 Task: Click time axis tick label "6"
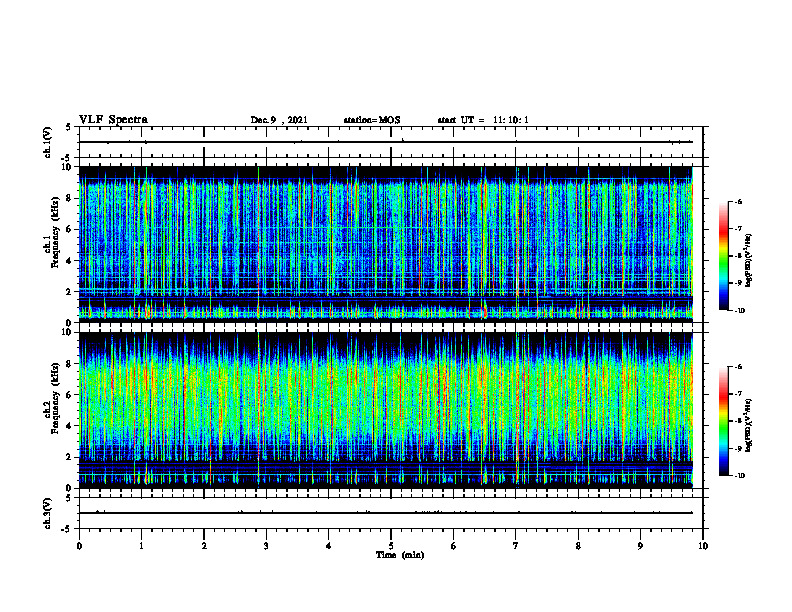point(454,546)
